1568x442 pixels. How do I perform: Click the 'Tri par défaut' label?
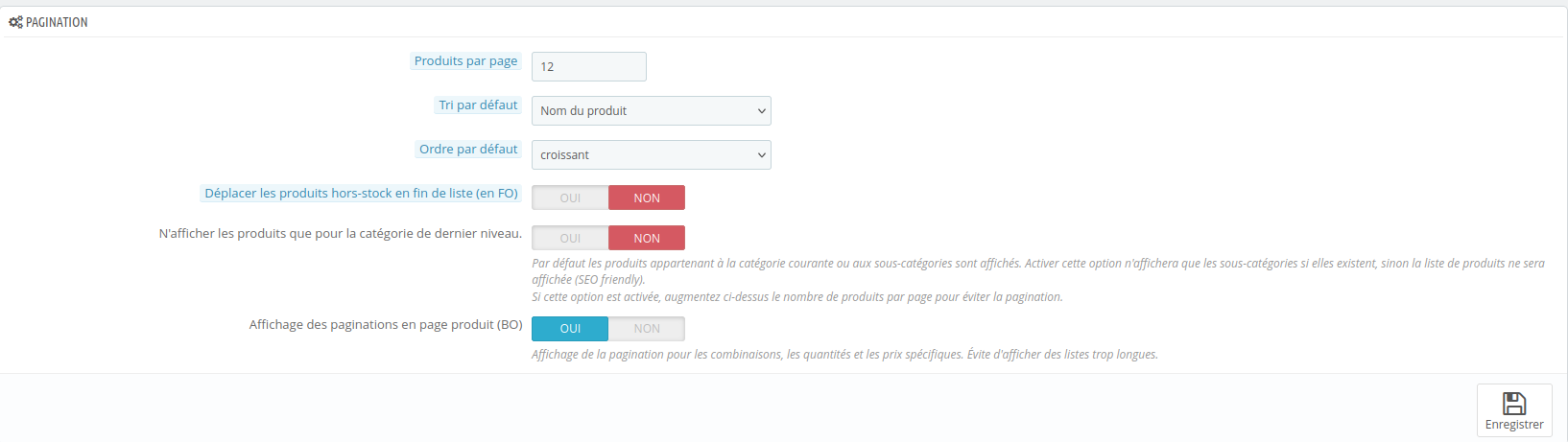(x=478, y=105)
